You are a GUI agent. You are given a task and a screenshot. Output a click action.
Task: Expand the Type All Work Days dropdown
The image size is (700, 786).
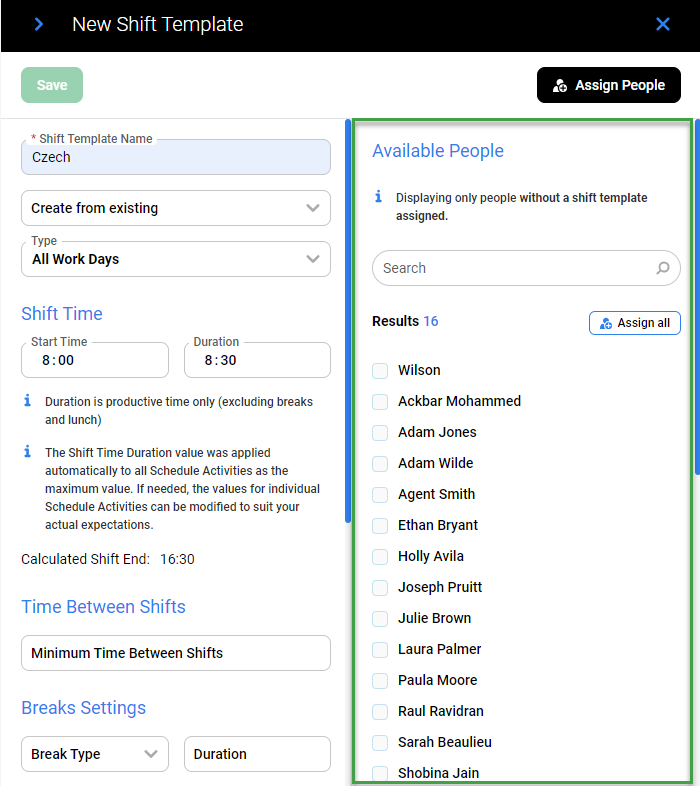coord(175,258)
